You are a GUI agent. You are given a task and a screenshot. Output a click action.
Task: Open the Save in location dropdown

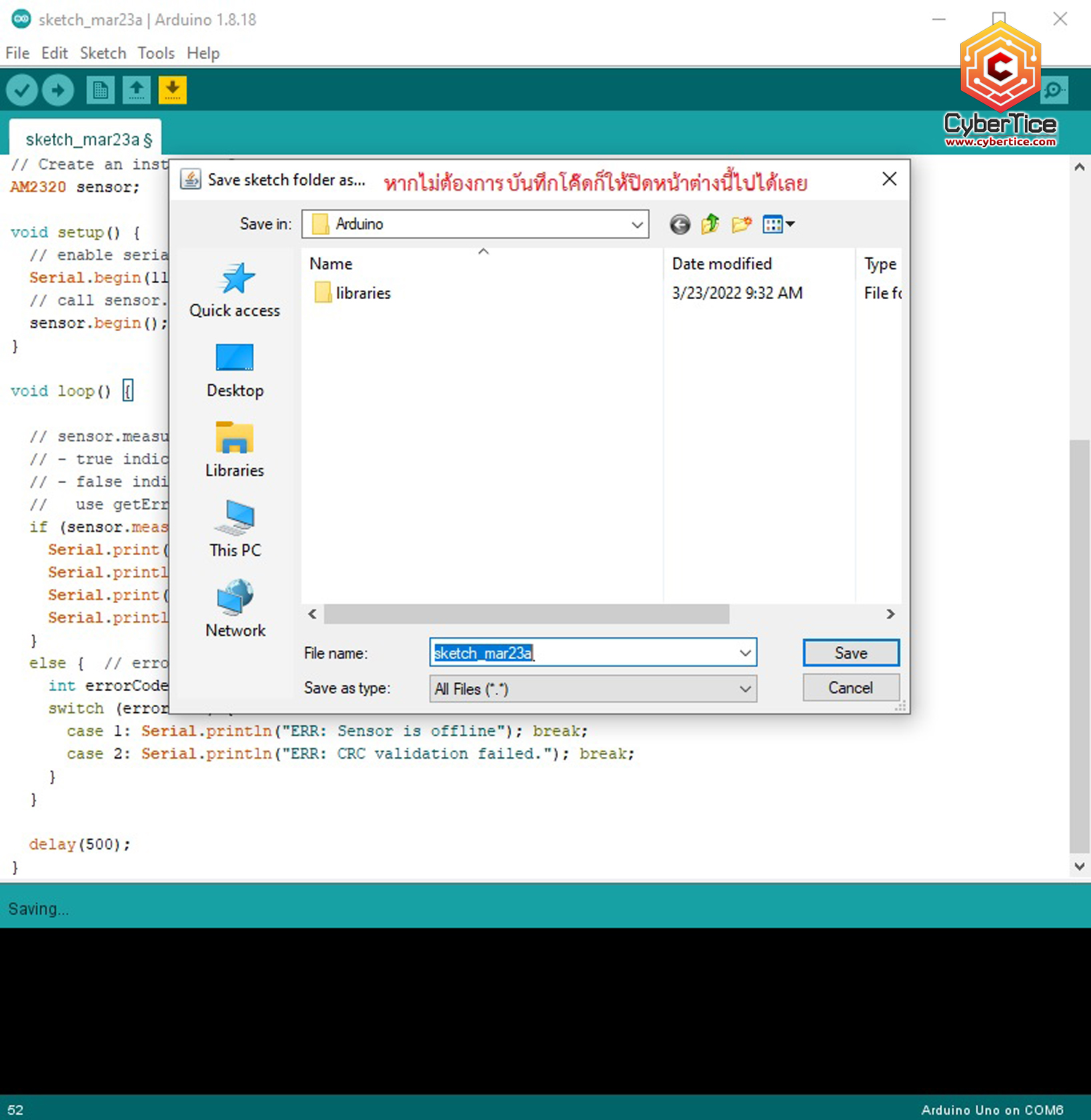coord(638,224)
